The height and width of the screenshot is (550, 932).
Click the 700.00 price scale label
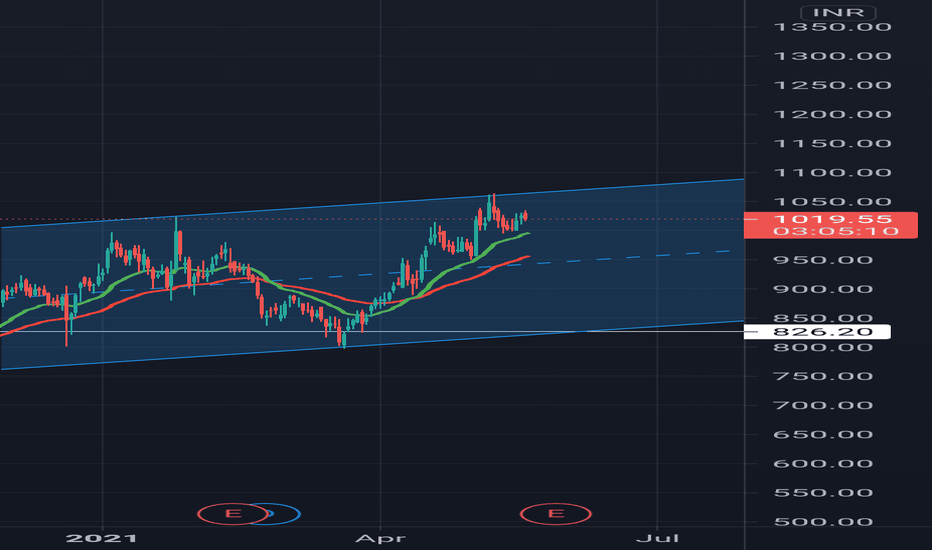(823, 405)
